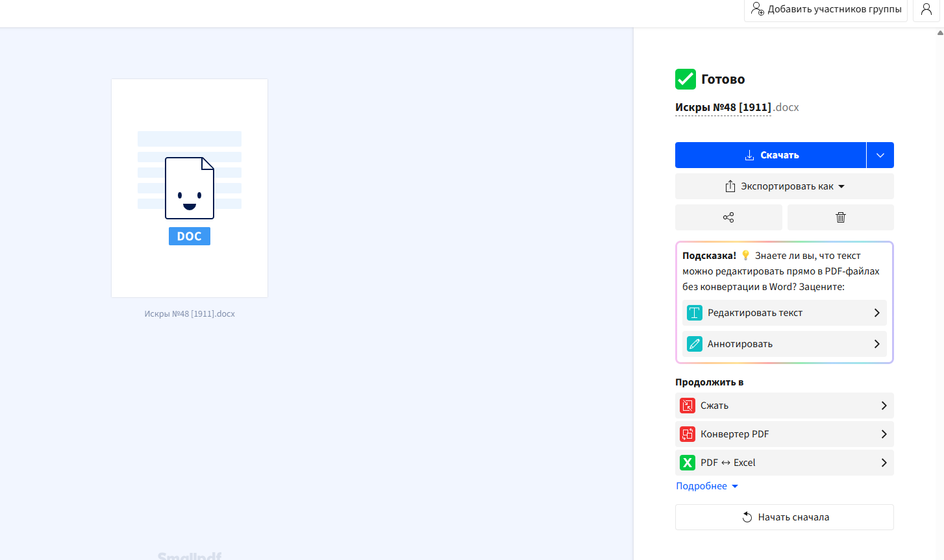This screenshot has height=560, width=944.
Task: Click the scrollbar up arrow at right edge
Action: [x=940, y=33]
